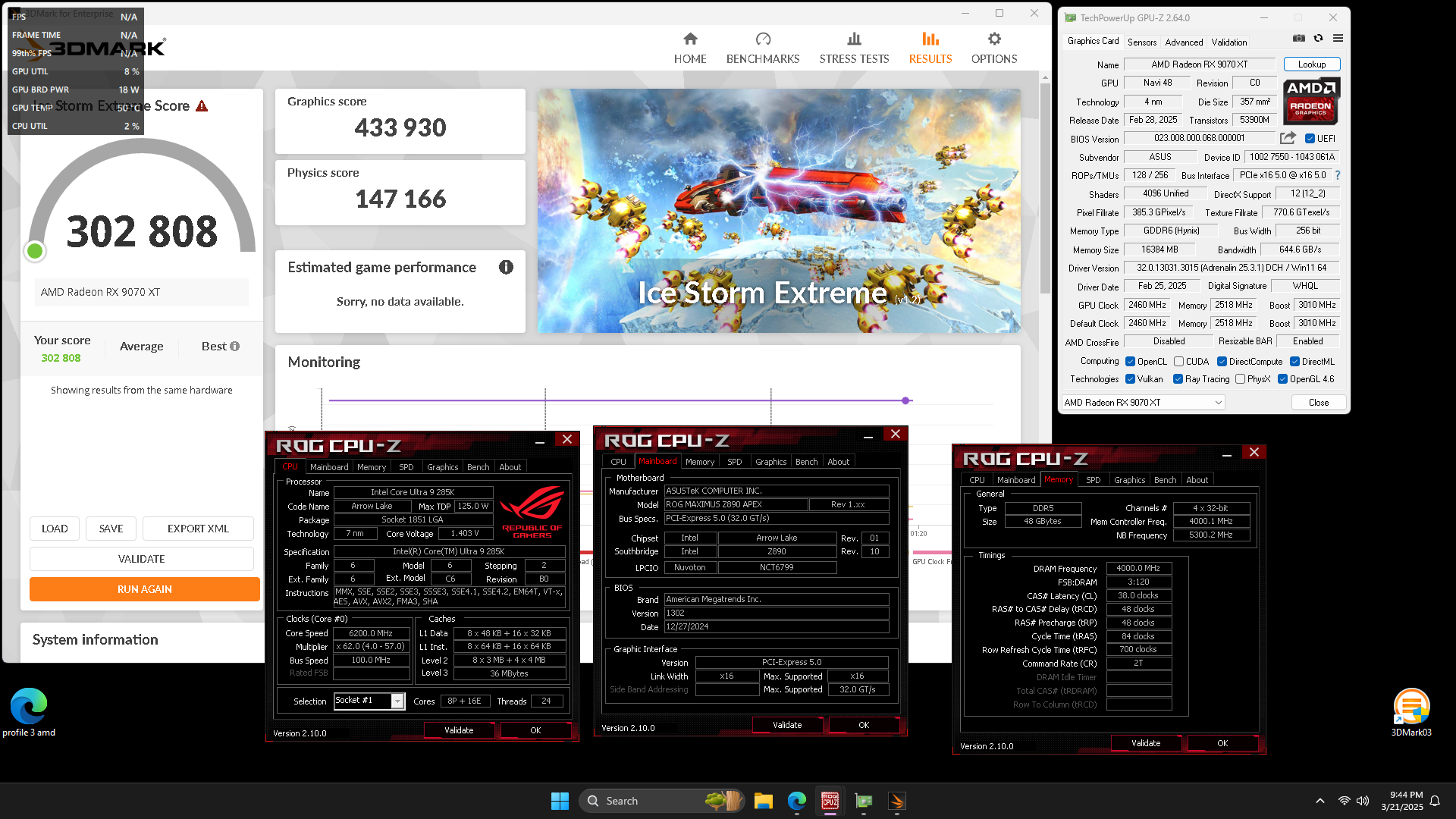This screenshot has height=819, width=1456.
Task: Open SPD tab in left CPU-Z window
Action: tap(406, 467)
